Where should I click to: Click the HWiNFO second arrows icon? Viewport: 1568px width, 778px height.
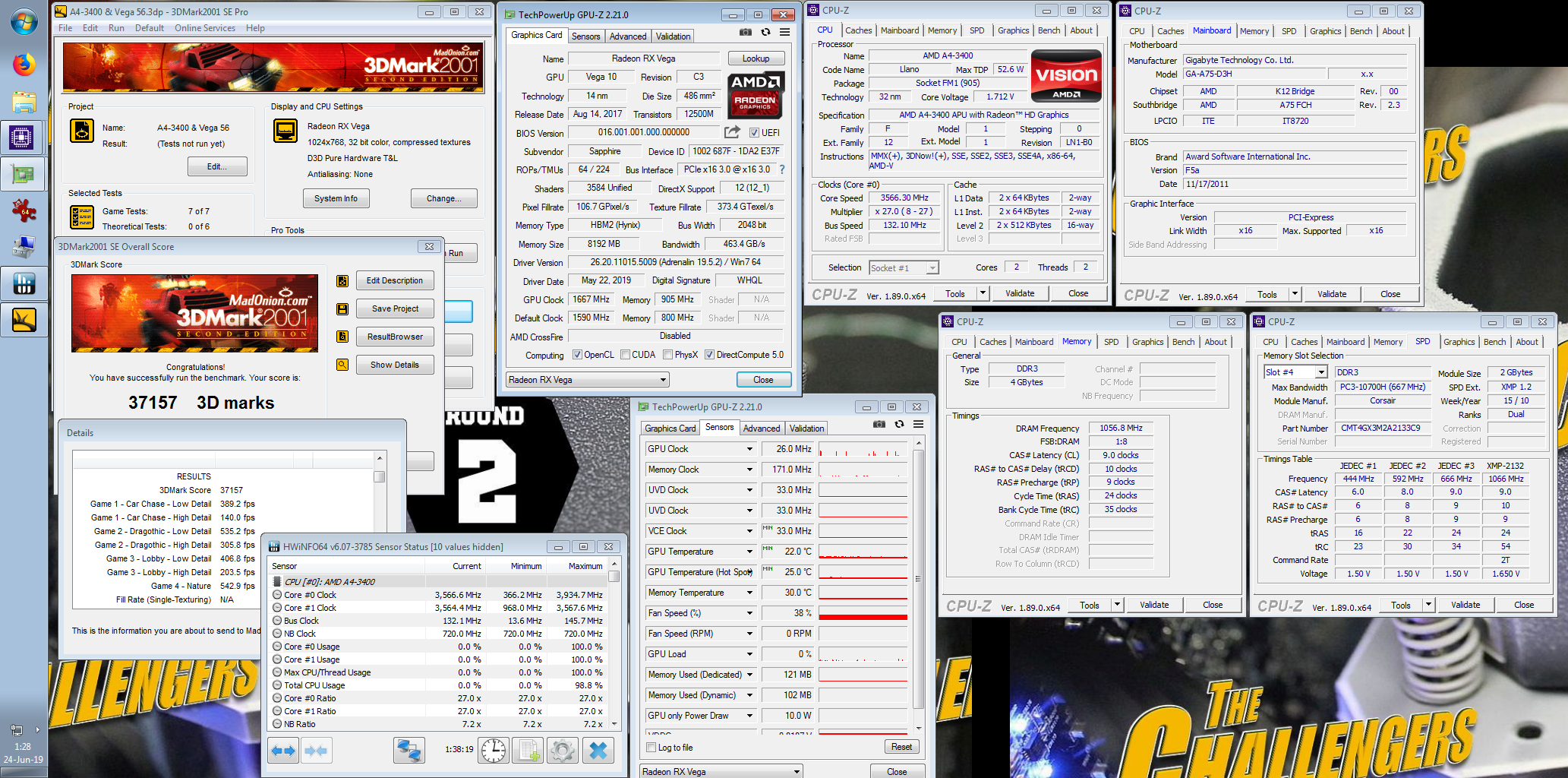pyautogui.click(x=315, y=751)
